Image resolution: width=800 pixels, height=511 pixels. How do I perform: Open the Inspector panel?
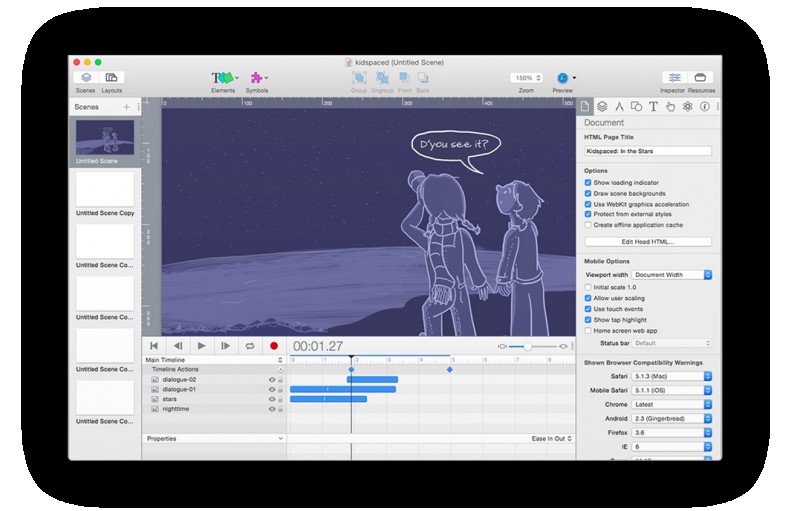pyautogui.click(x=674, y=78)
